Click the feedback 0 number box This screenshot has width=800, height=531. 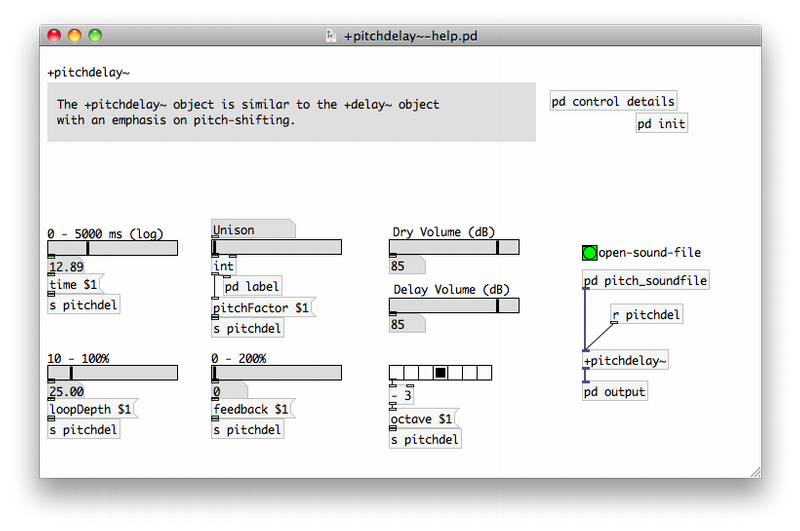(x=229, y=391)
